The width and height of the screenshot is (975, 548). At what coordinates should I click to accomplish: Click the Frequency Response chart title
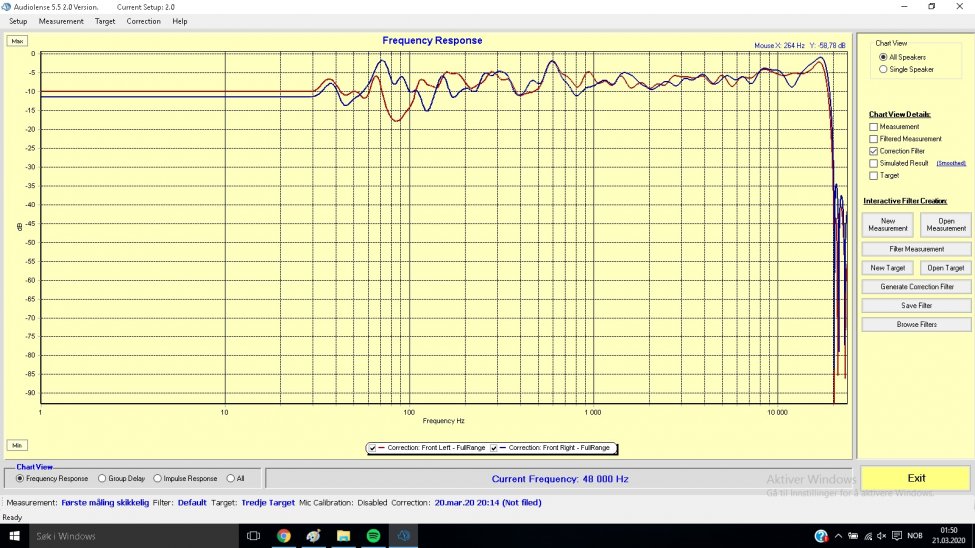coord(432,40)
